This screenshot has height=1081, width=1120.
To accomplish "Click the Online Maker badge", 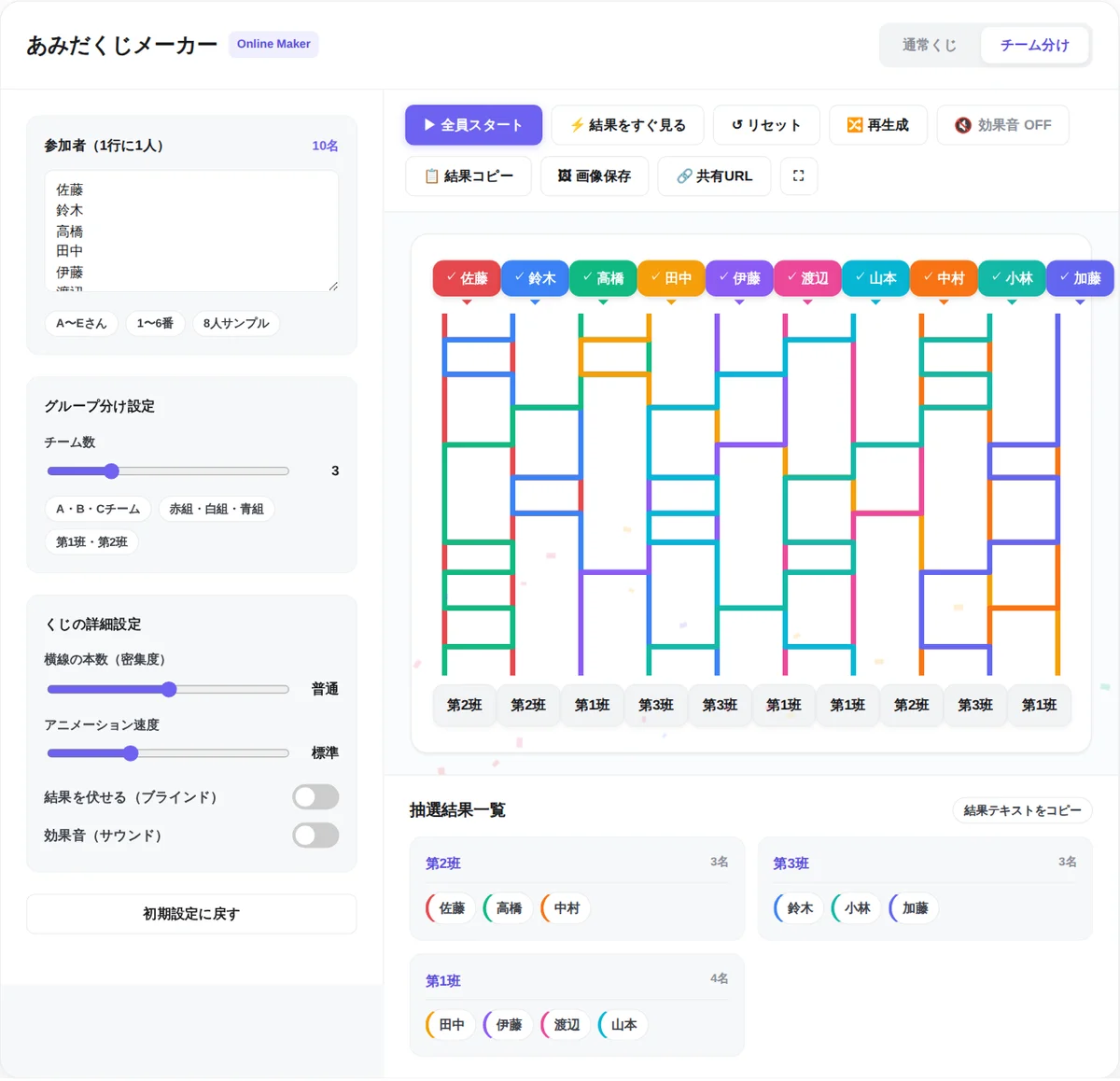I will tap(273, 44).
